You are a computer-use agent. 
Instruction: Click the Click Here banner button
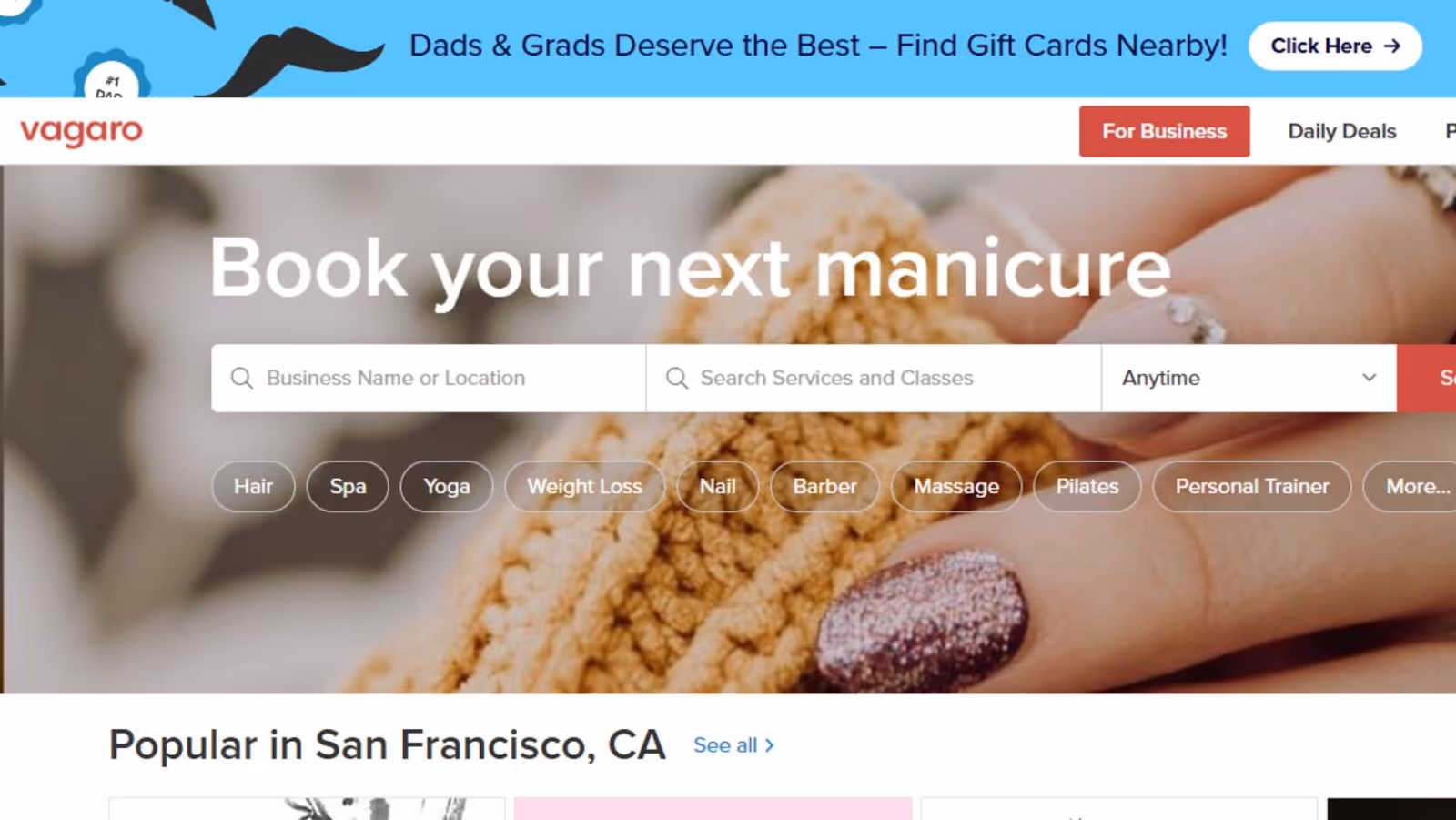[x=1335, y=46]
